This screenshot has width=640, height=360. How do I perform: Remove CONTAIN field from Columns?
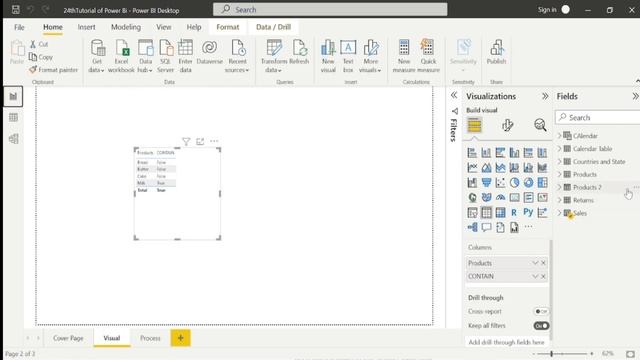pyautogui.click(x=543, y=276)
